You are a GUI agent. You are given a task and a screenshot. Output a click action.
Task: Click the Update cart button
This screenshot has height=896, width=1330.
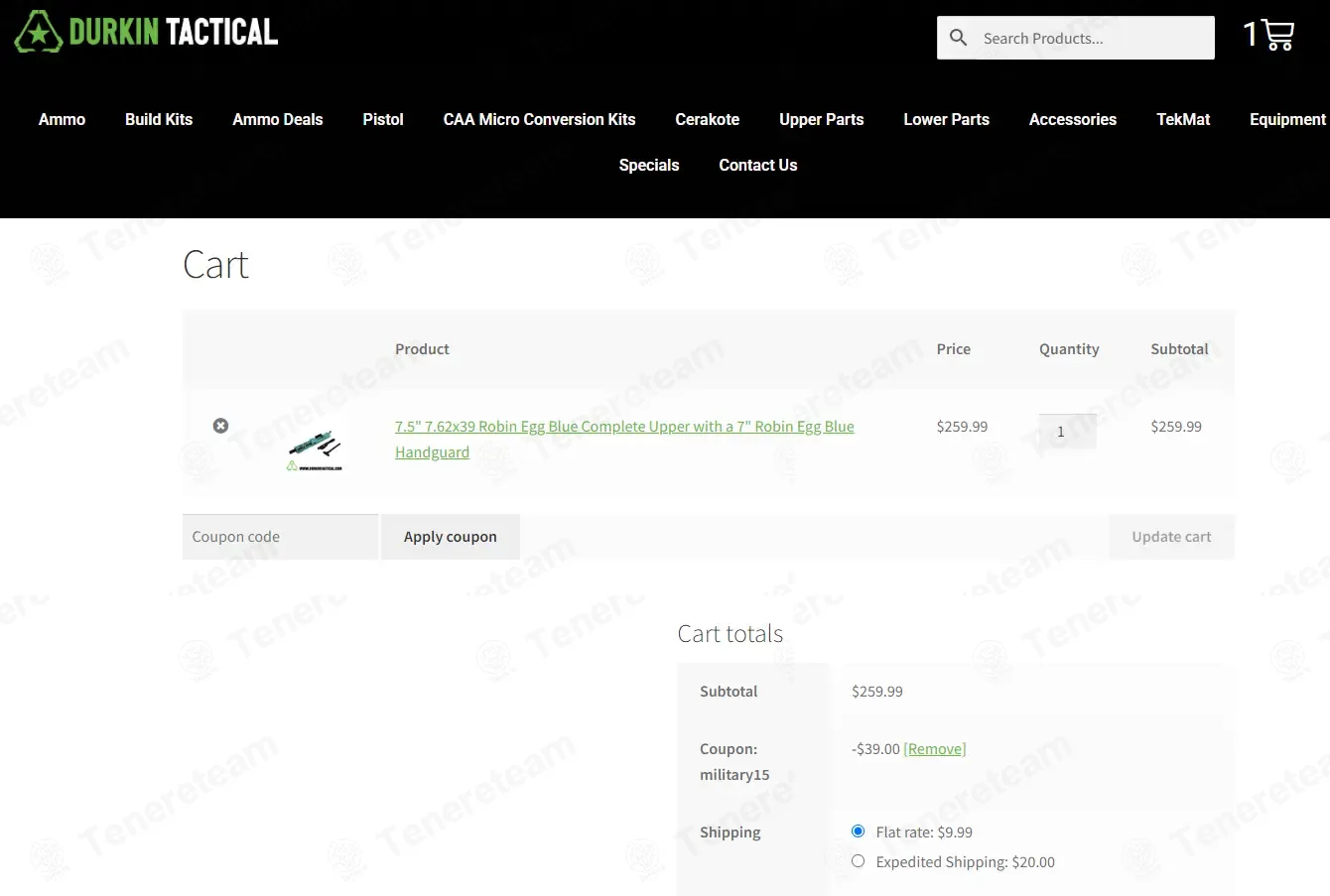(1171, 537)
